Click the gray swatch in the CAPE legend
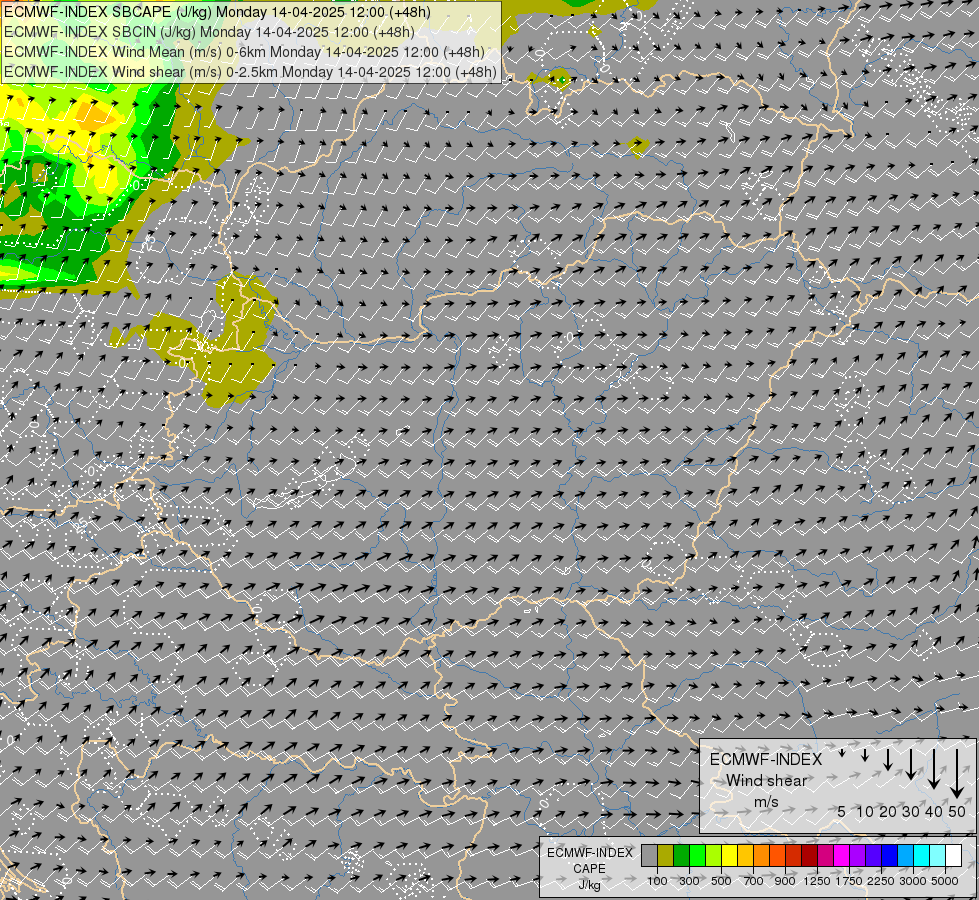Viewport: 979px width, 900px height. (x=649, y=855)
